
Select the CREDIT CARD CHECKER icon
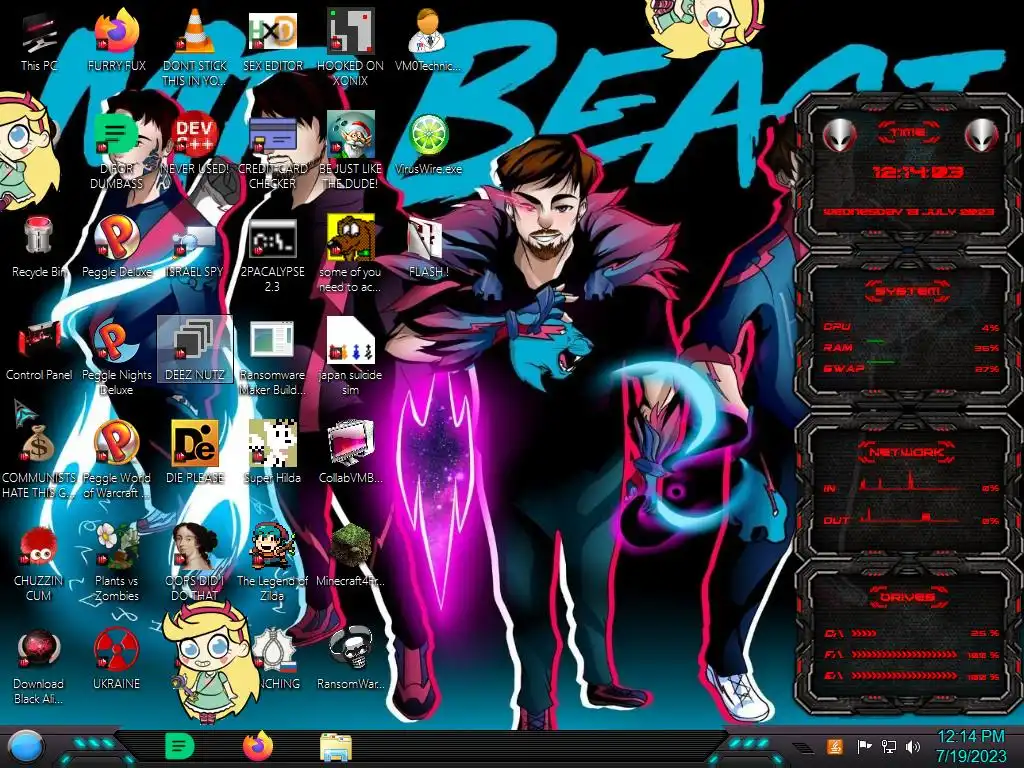tap(272, 150)
